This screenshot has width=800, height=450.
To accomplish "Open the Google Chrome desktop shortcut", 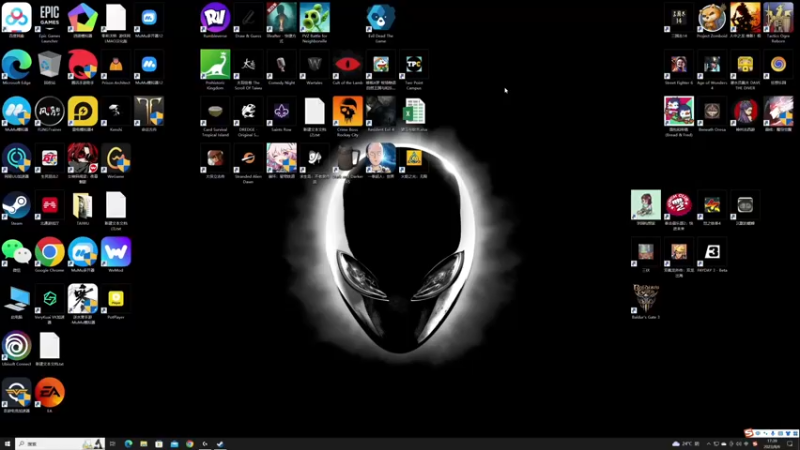I will [49, 256].
